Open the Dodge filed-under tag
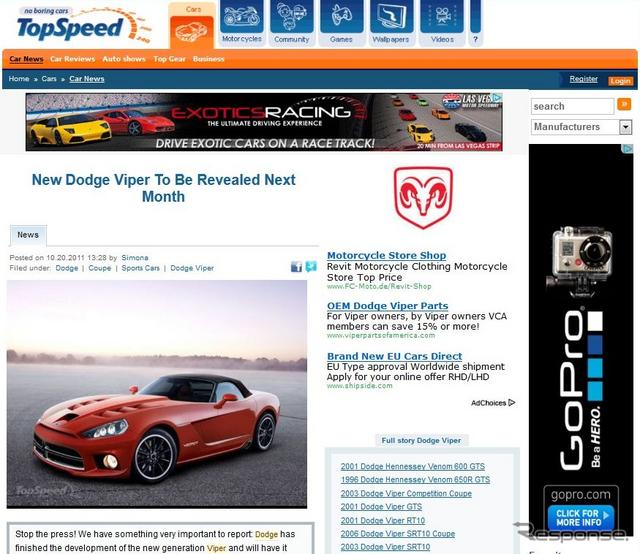 [x=67, y=268]
